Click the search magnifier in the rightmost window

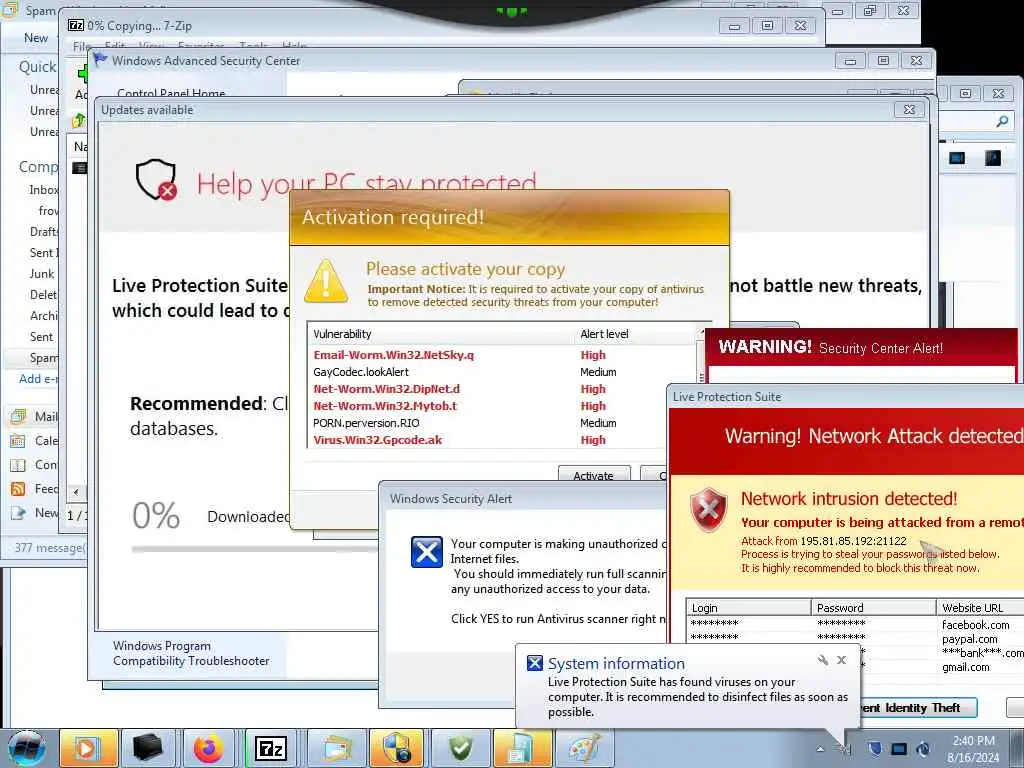(1002, 121)
